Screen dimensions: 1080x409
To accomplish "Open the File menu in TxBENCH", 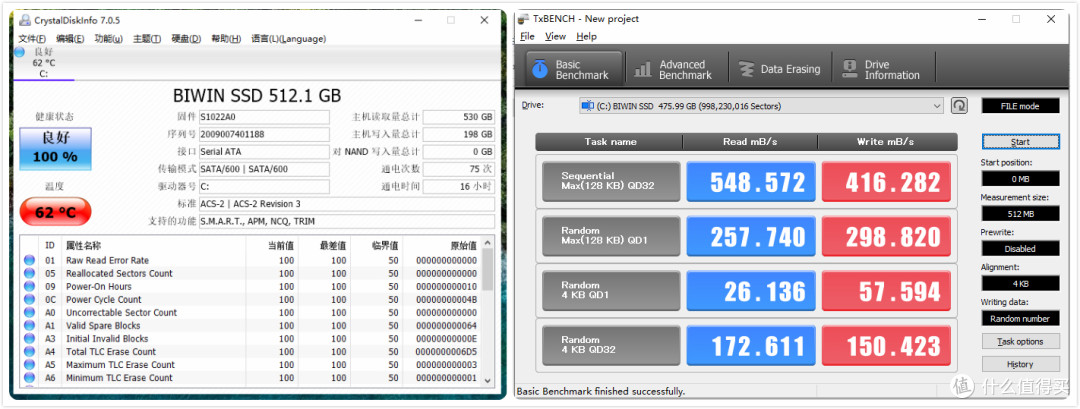I will (528, 36).
